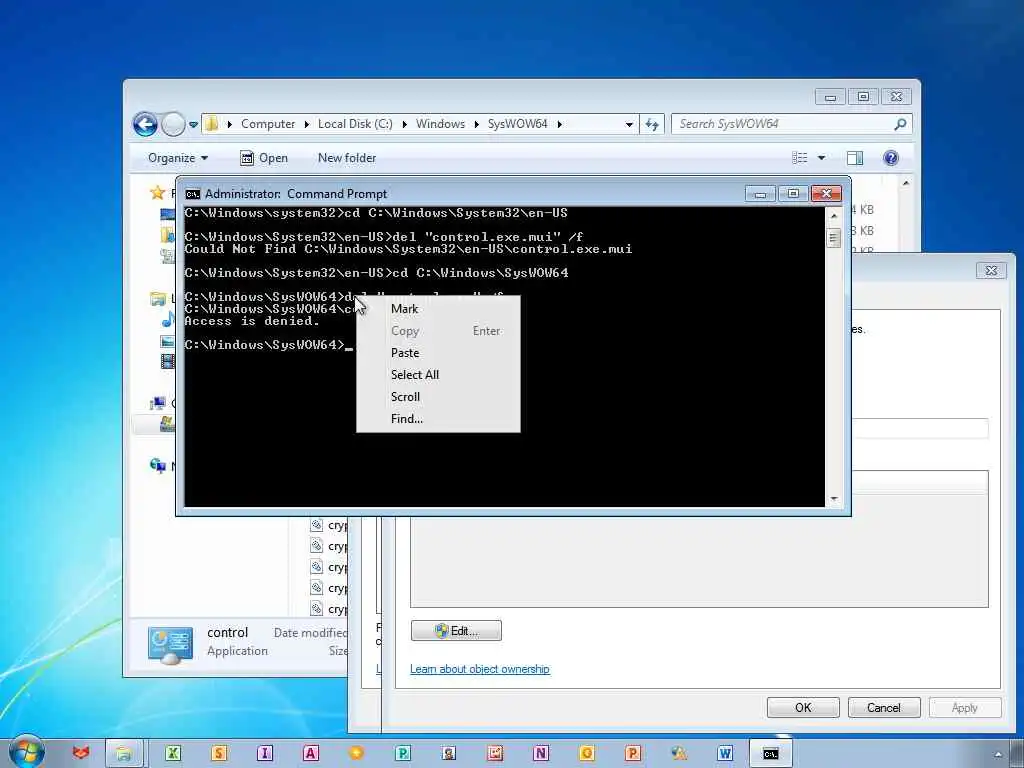Open the Learn about object ownership link
1024x768 pixels.
coord(479,669)
